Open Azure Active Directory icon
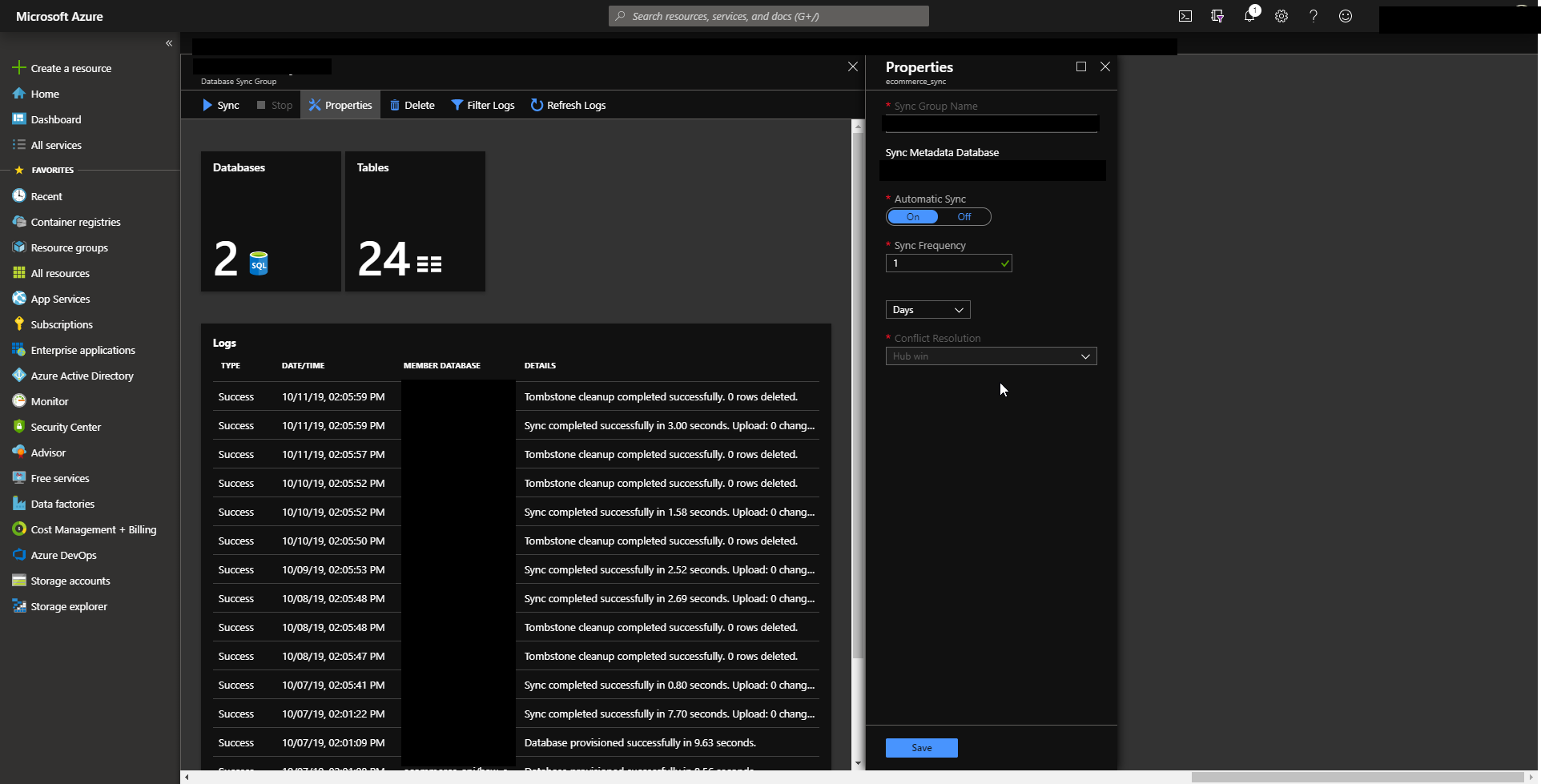1541x784 pixels. click(19, 376)
